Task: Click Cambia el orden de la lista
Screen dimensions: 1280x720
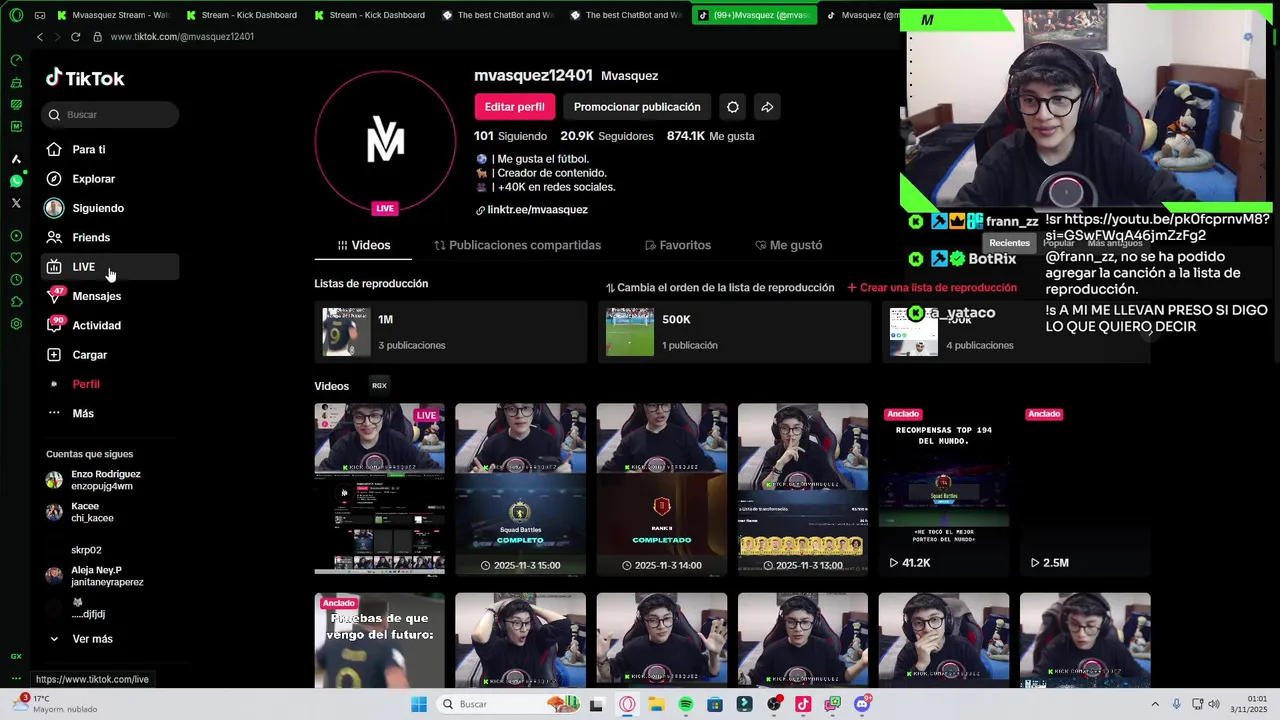Action: 720,288
